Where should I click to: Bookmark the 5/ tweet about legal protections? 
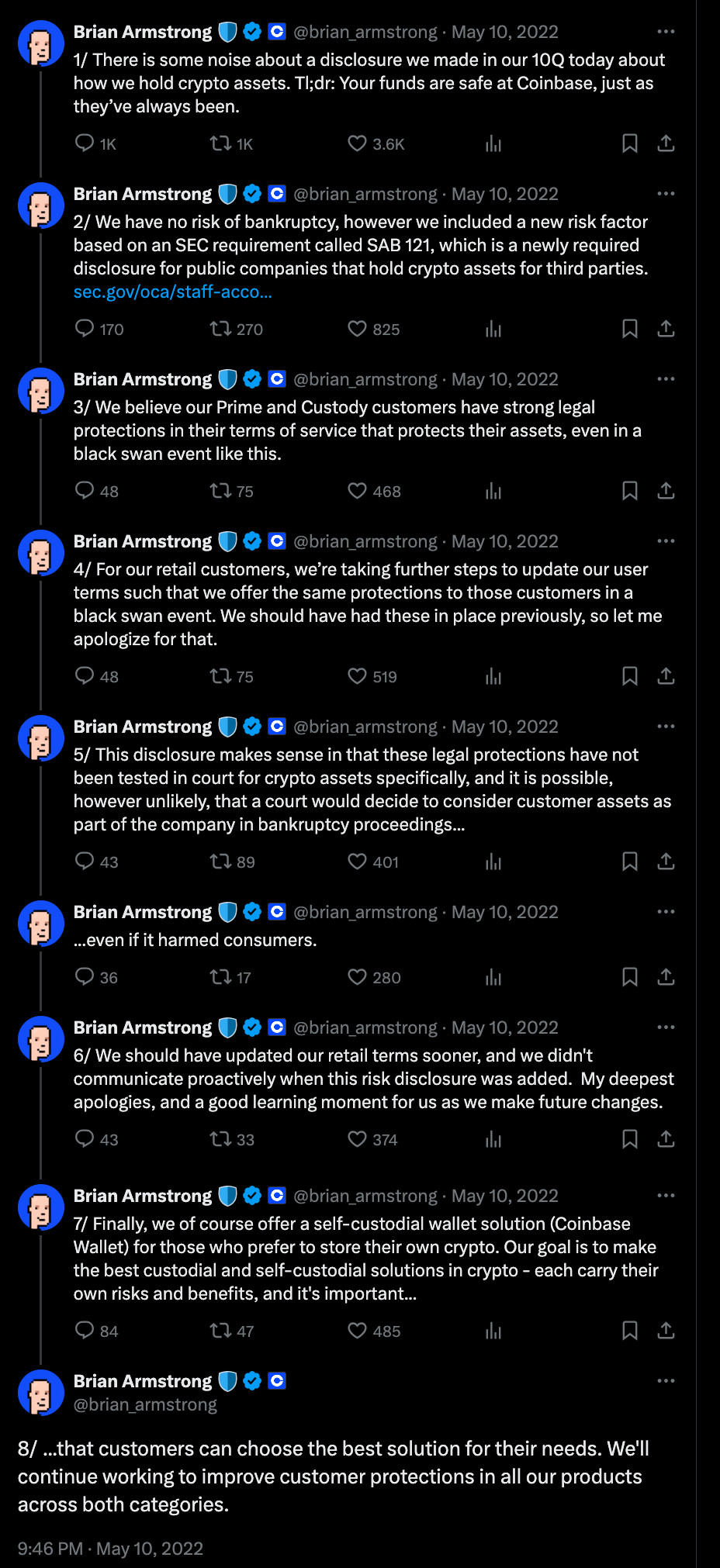[x=630, y=862]
